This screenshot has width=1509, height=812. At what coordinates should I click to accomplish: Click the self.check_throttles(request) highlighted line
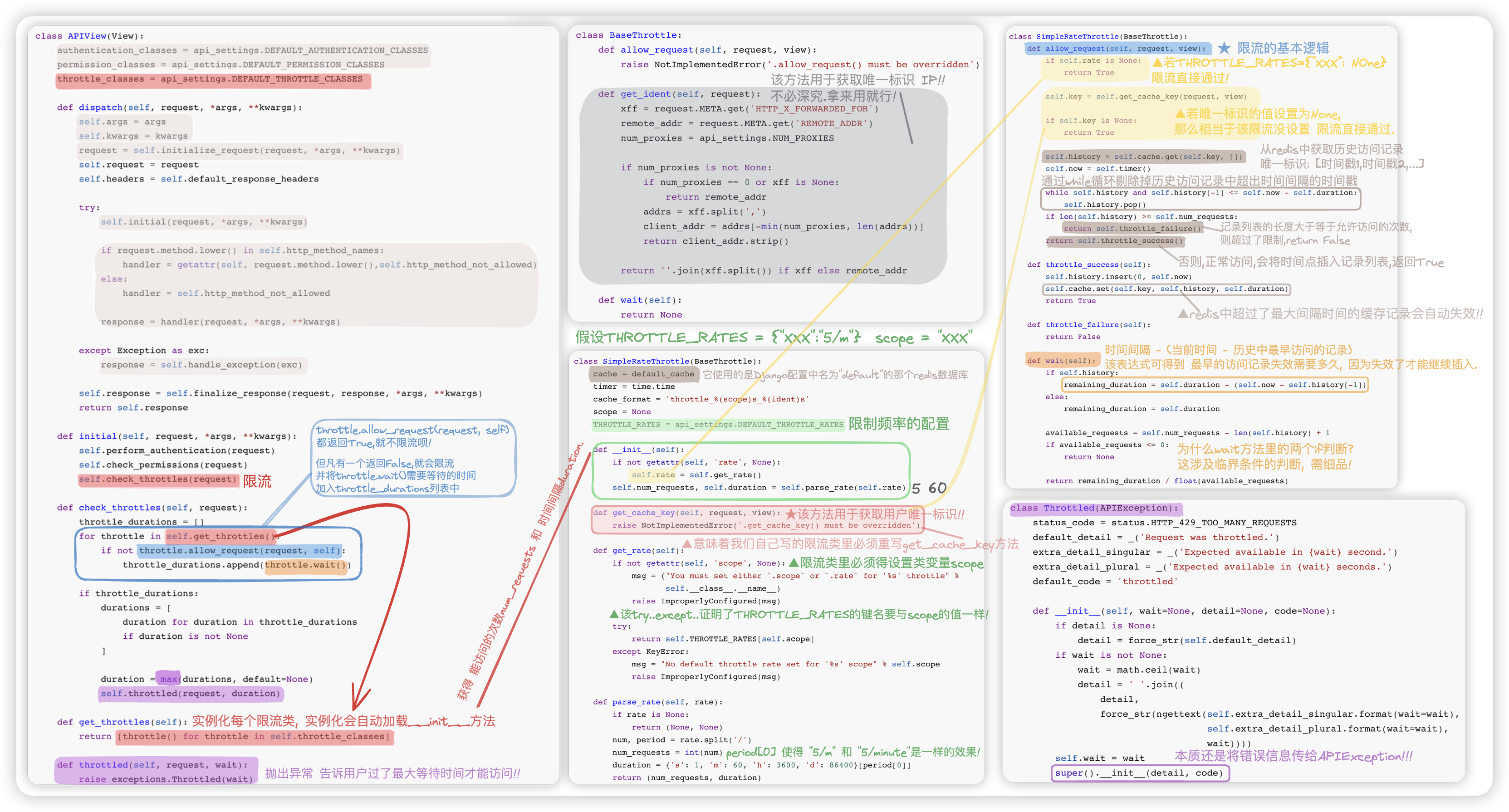[158, 479]
